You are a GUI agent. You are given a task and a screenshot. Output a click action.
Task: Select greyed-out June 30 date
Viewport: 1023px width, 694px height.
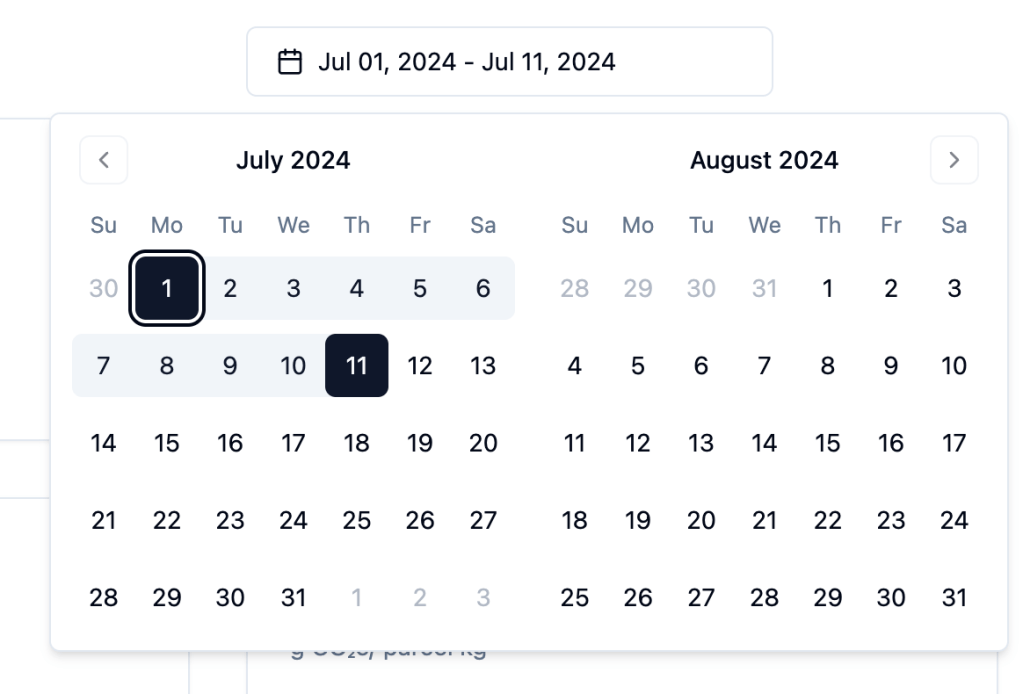point(104,289)
